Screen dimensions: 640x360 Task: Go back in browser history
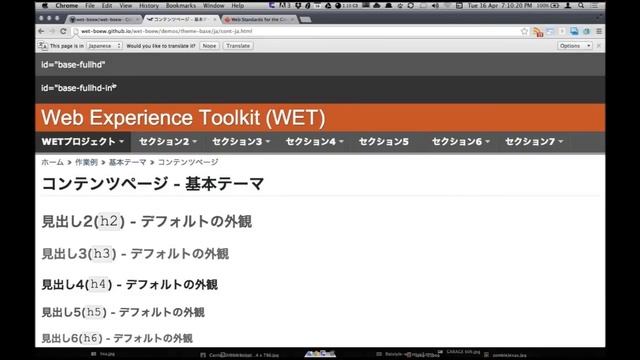[x=41, y=31]
